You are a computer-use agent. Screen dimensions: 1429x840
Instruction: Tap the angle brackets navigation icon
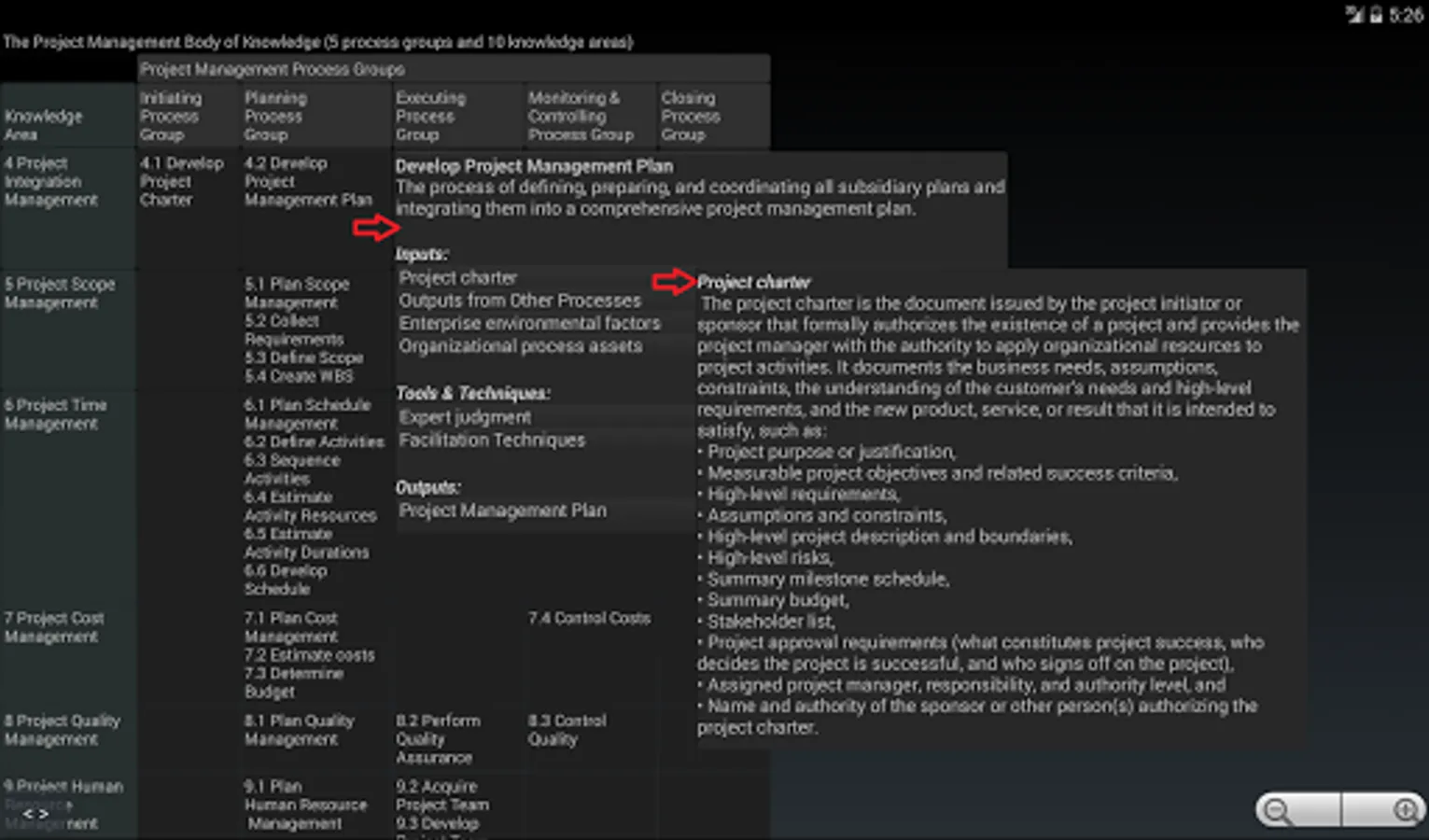coord(36,814)
